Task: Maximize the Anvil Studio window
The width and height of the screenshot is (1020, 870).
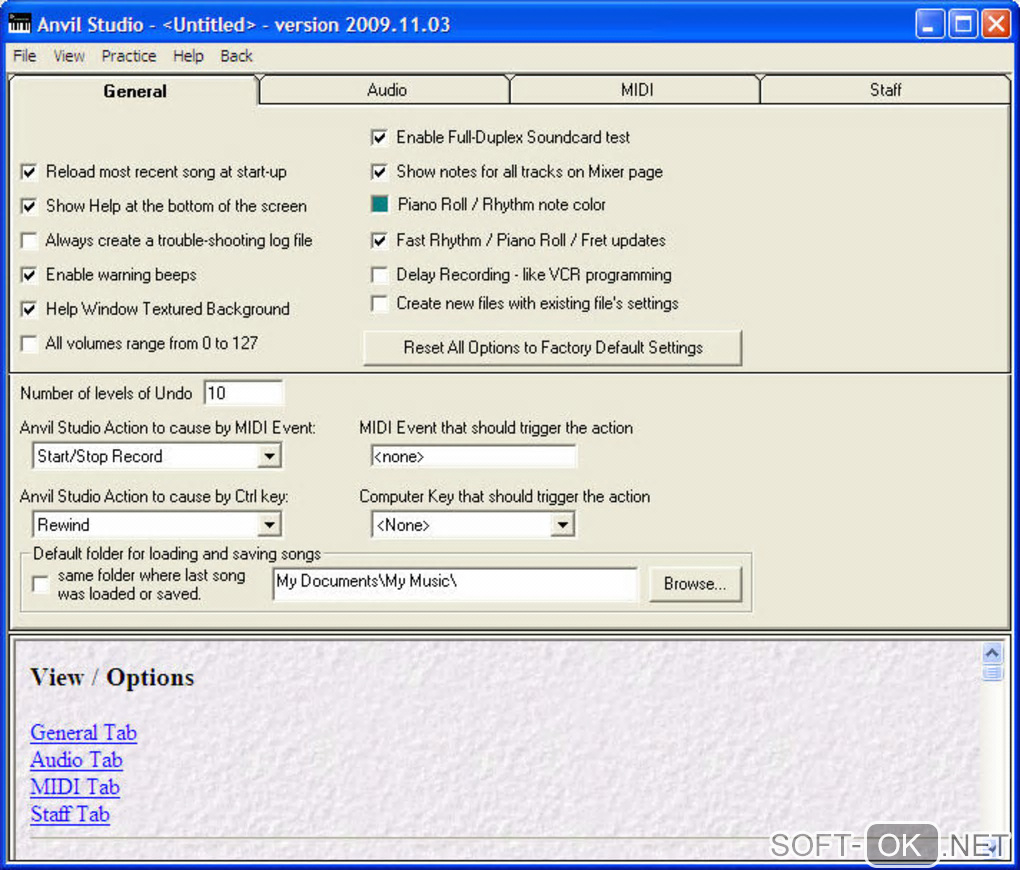Action: (x=963, y=24)
